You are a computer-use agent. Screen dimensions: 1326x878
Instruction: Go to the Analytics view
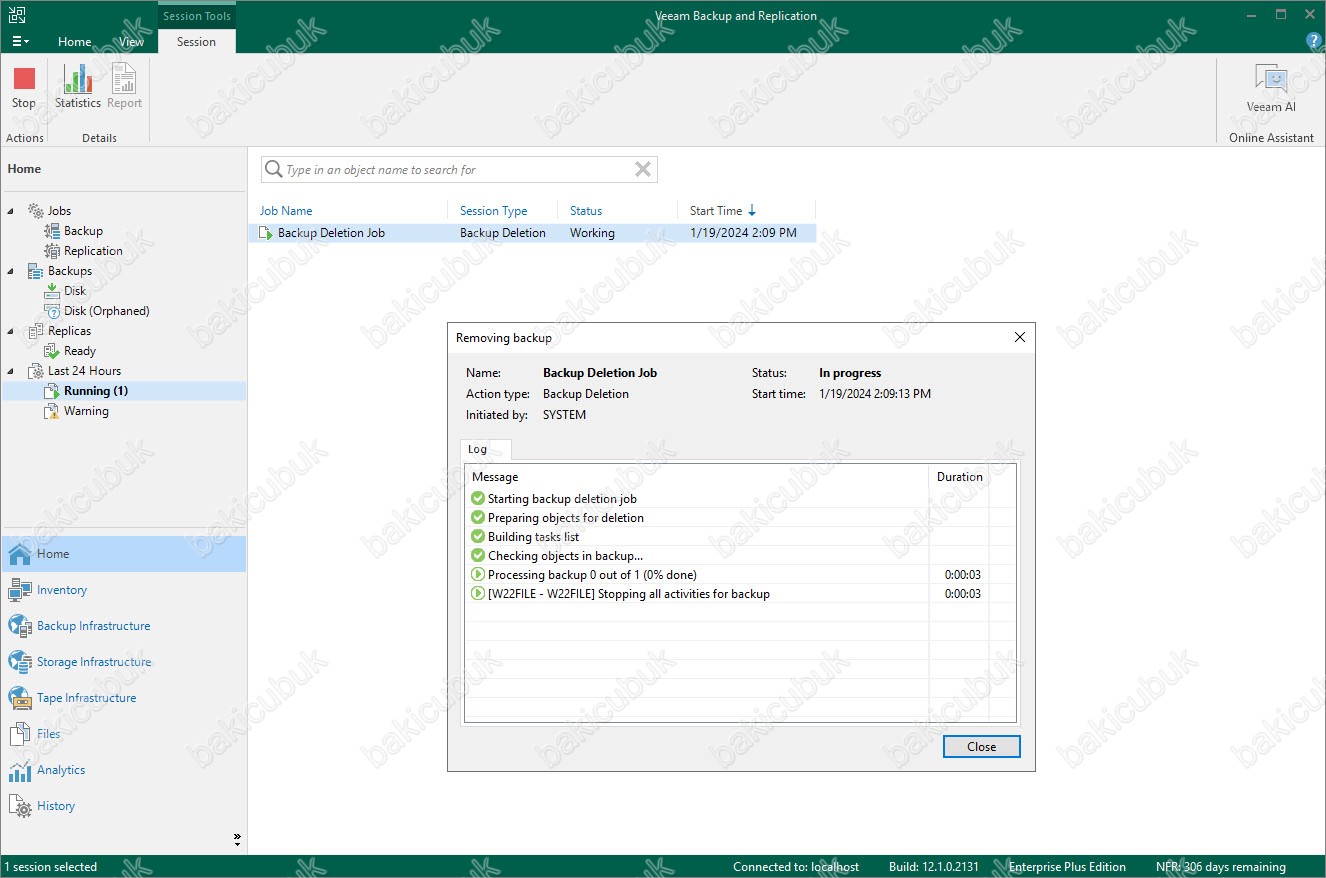tap(61, 770)
